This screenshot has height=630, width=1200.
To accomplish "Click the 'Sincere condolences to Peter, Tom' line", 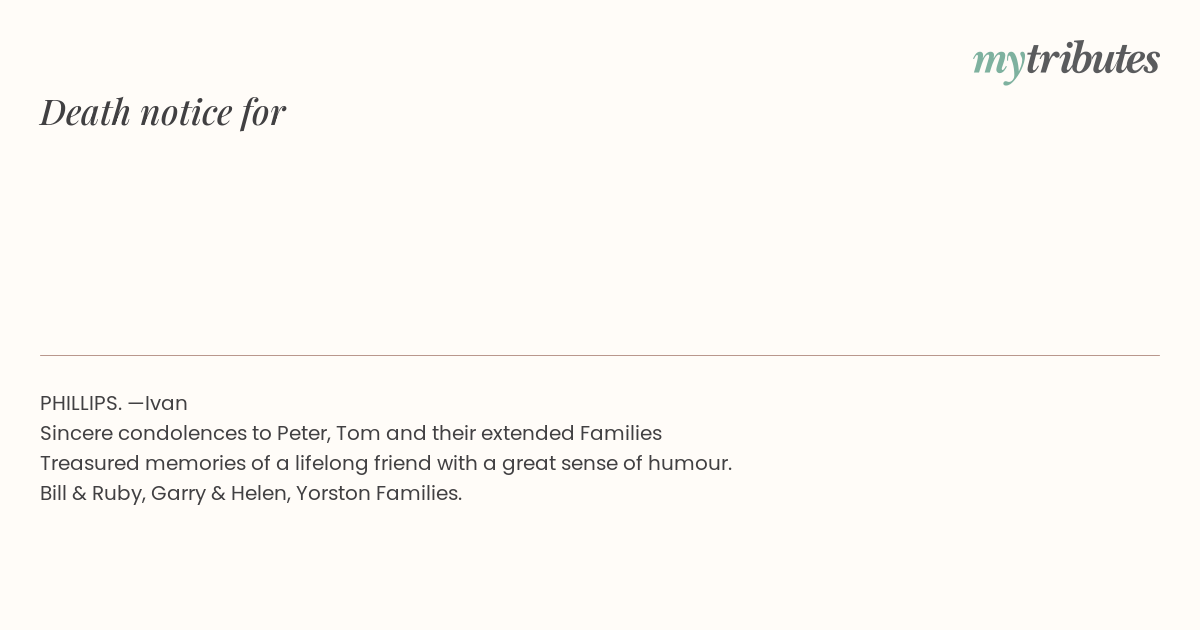I will click(x=351, y=433).
